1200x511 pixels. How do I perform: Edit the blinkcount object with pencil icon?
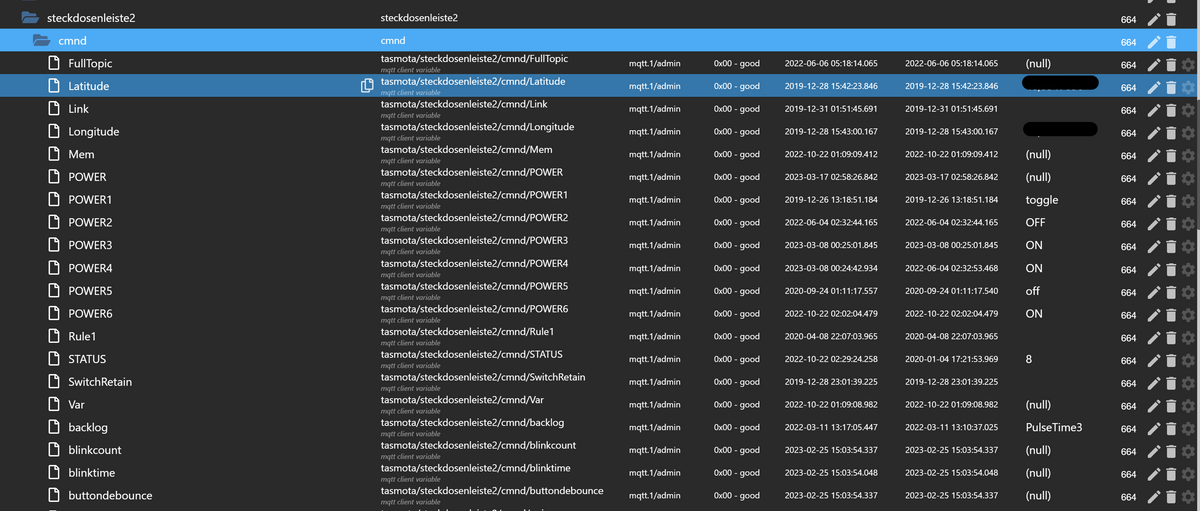[x=1154, y=451]
